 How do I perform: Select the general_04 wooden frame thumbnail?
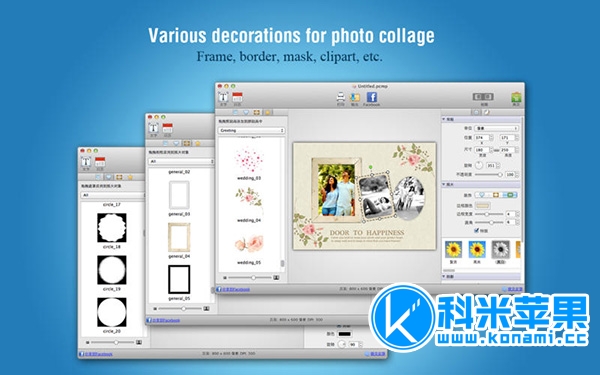(179, 237)
